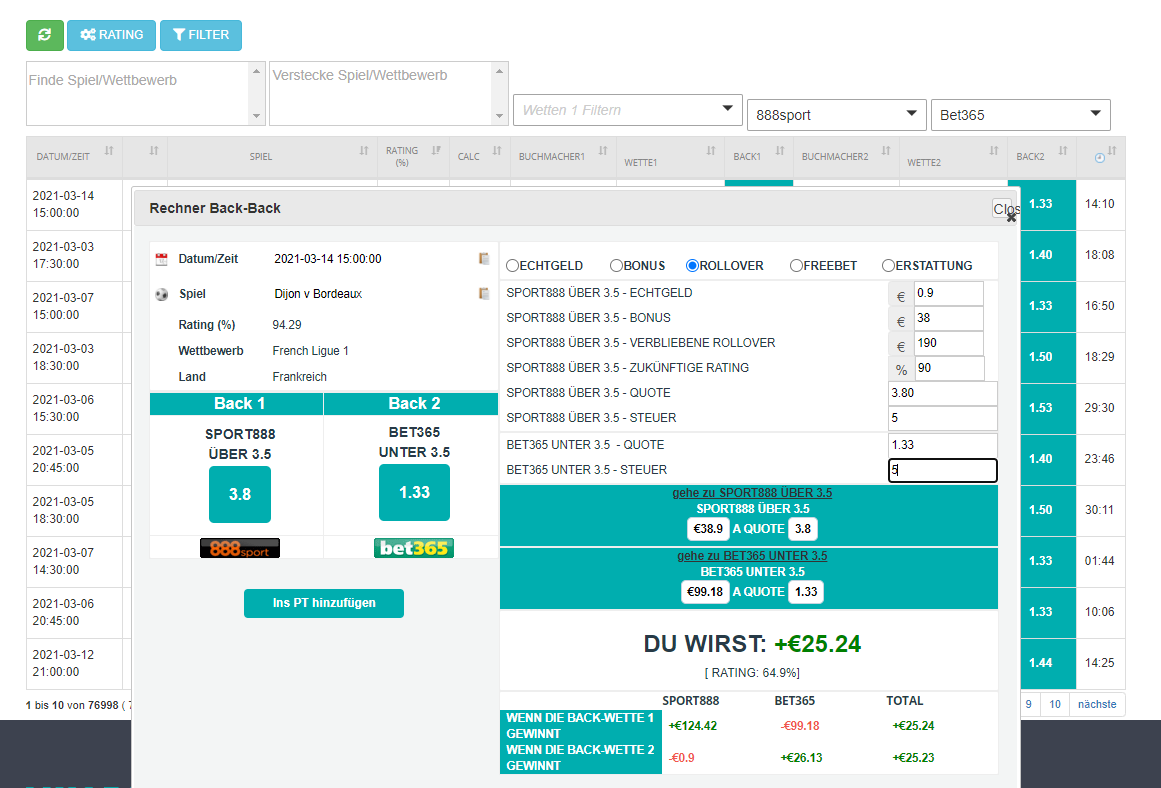Click the calendar icon beside Datum/Zeit
The image size is (1161, 788).
coord(161,259)
